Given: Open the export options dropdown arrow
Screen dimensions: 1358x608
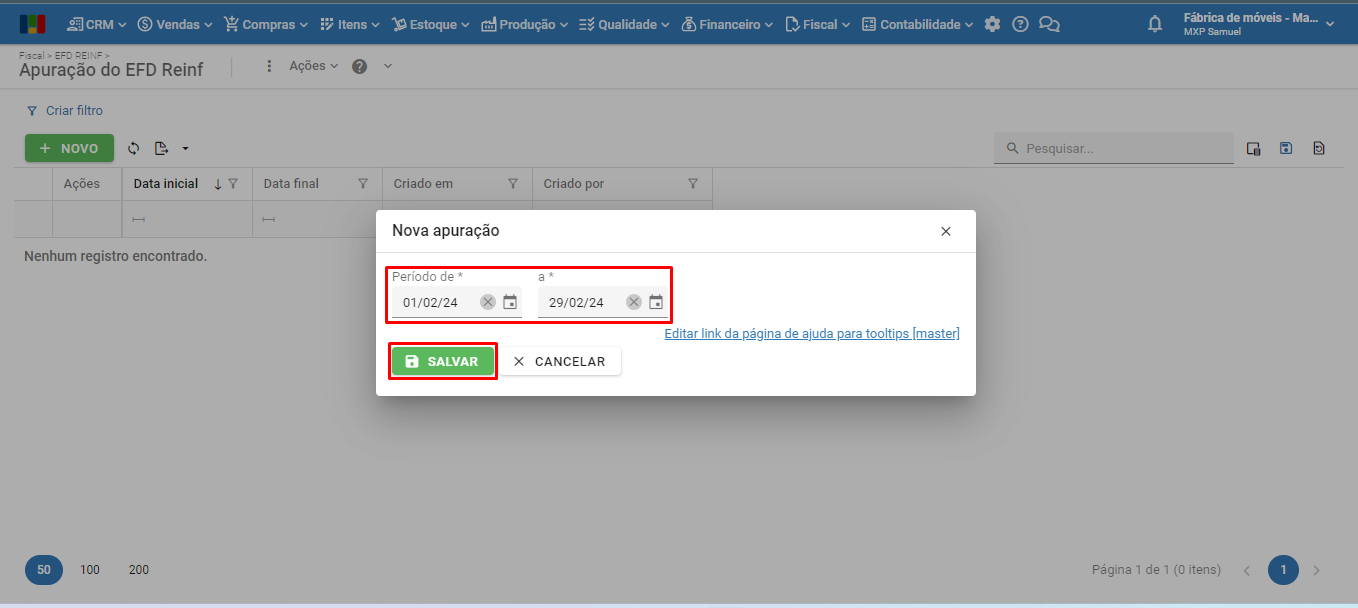Looking at the screenshot, I should [x=185, y=148].
